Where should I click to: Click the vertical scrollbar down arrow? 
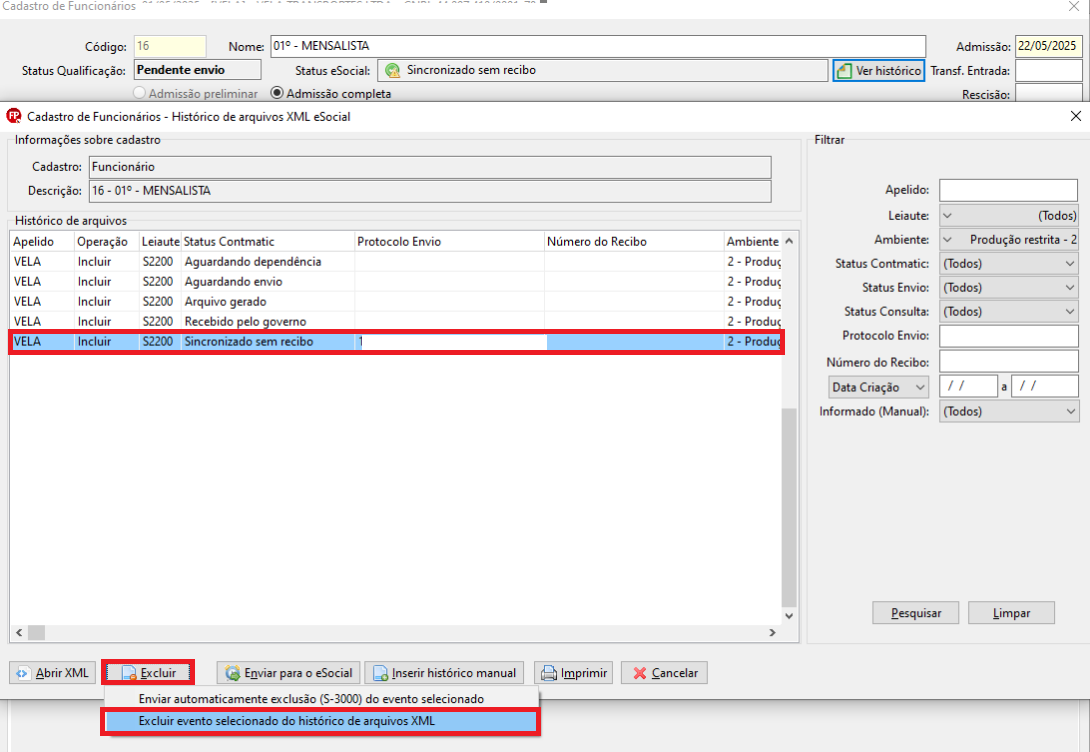(789, 615)
